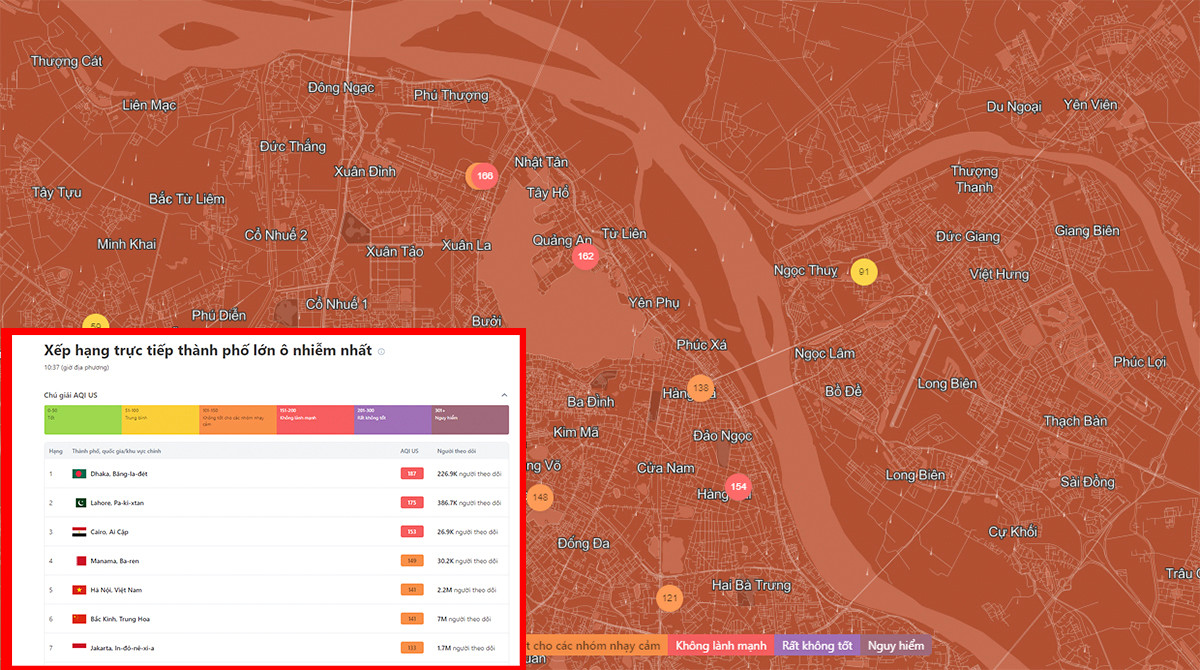This screenshot has height=670, width=1200.
Task: Open the AQI 121 marker near Hai Bà Trưng
Action: coord(669,598)
